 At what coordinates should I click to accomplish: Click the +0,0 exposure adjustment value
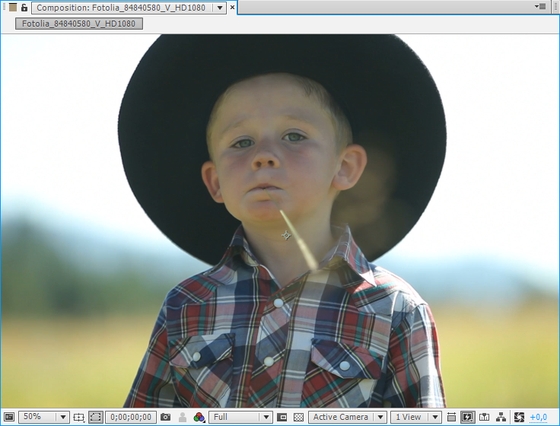pyautogui.click(x=538, y=417)
